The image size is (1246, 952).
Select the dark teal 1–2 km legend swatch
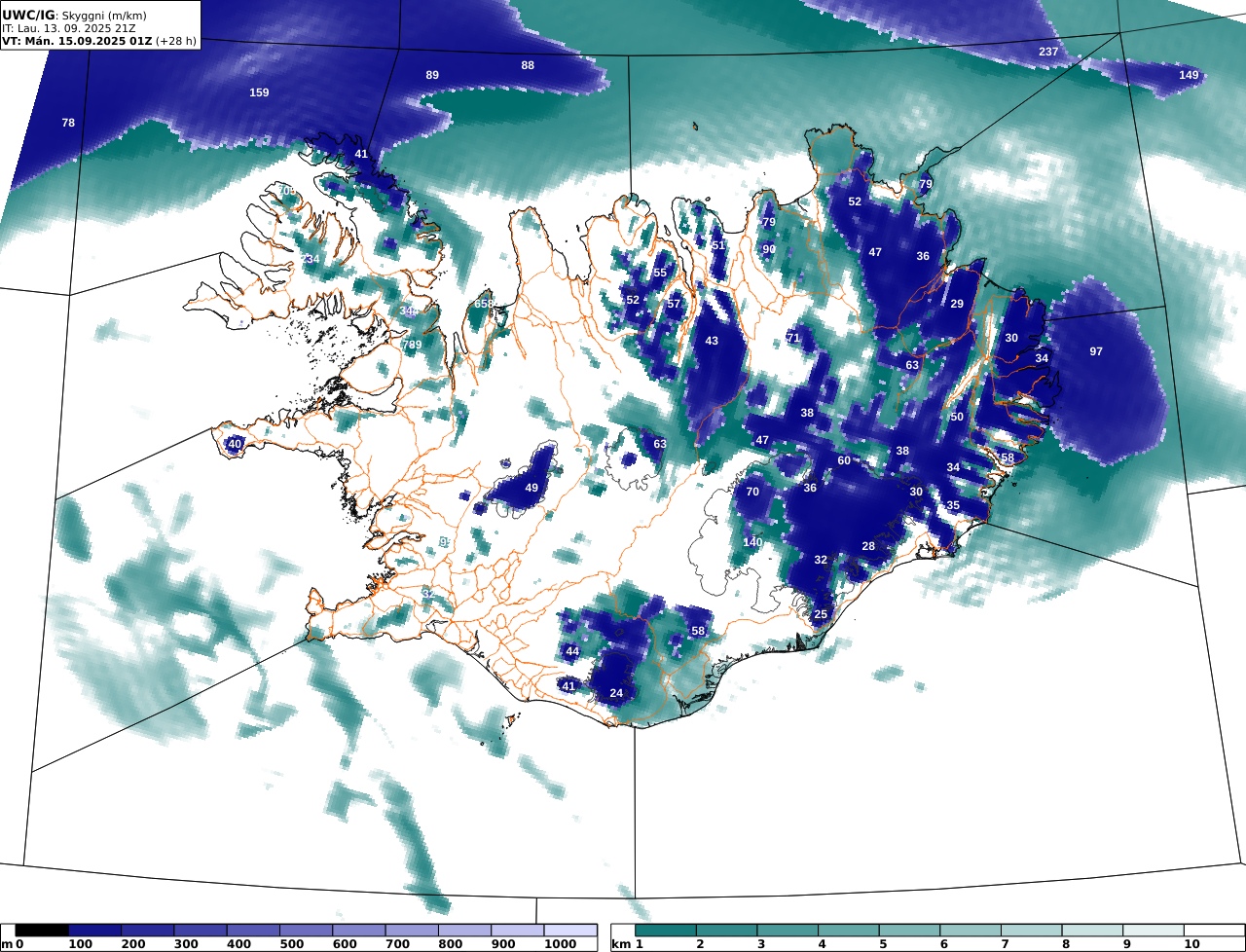(666, 931)
